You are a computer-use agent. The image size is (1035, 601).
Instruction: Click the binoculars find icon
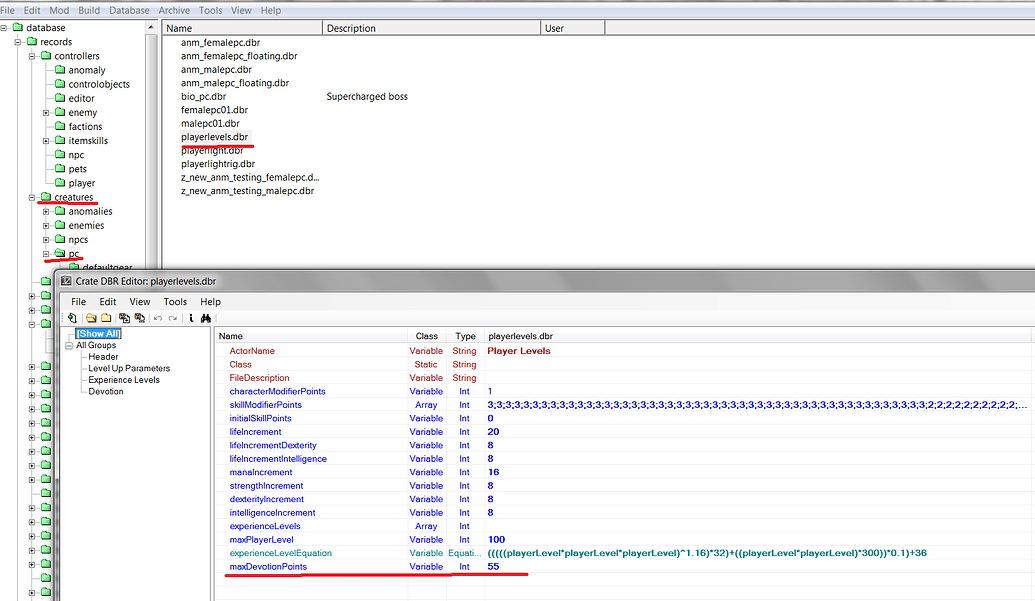205,318
